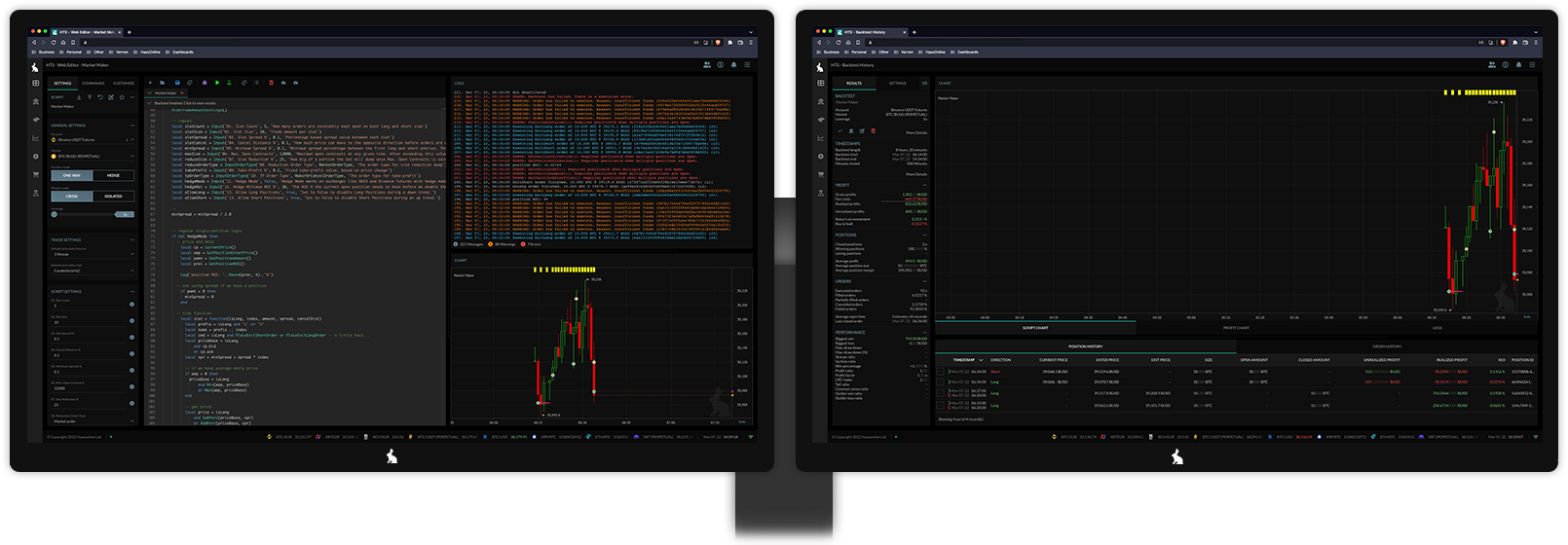1568x545 pixels.
Task: Toggle the 7 Errors log filter
Action: [x=531, y=244]
